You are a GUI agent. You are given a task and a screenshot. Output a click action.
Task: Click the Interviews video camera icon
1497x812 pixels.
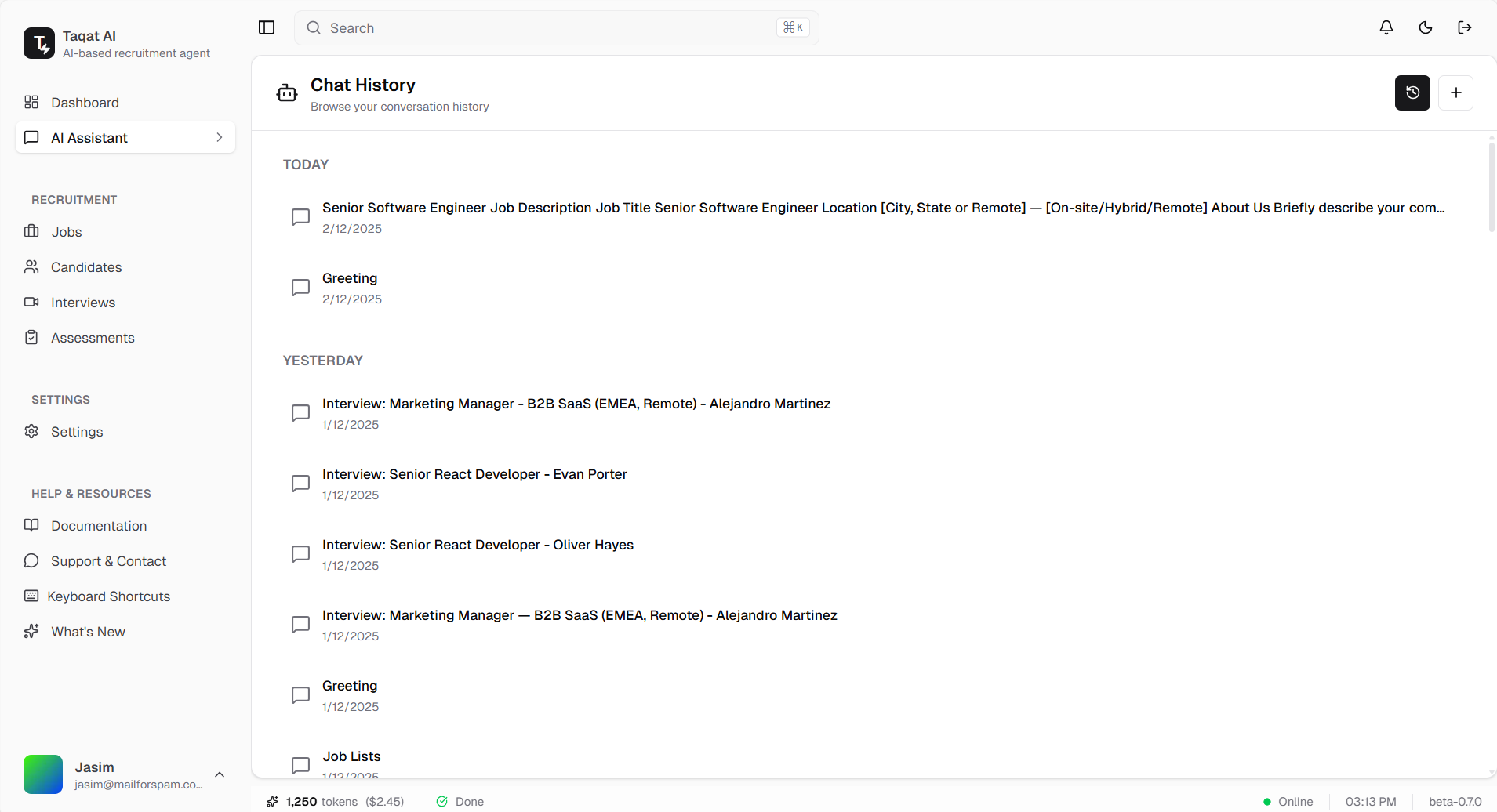(31, 302)
